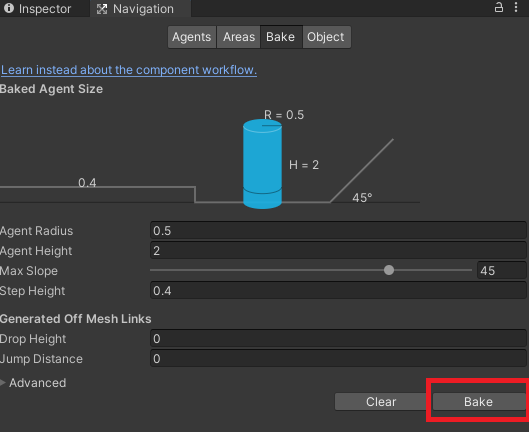Click the Agent Height label

[36, 251]
